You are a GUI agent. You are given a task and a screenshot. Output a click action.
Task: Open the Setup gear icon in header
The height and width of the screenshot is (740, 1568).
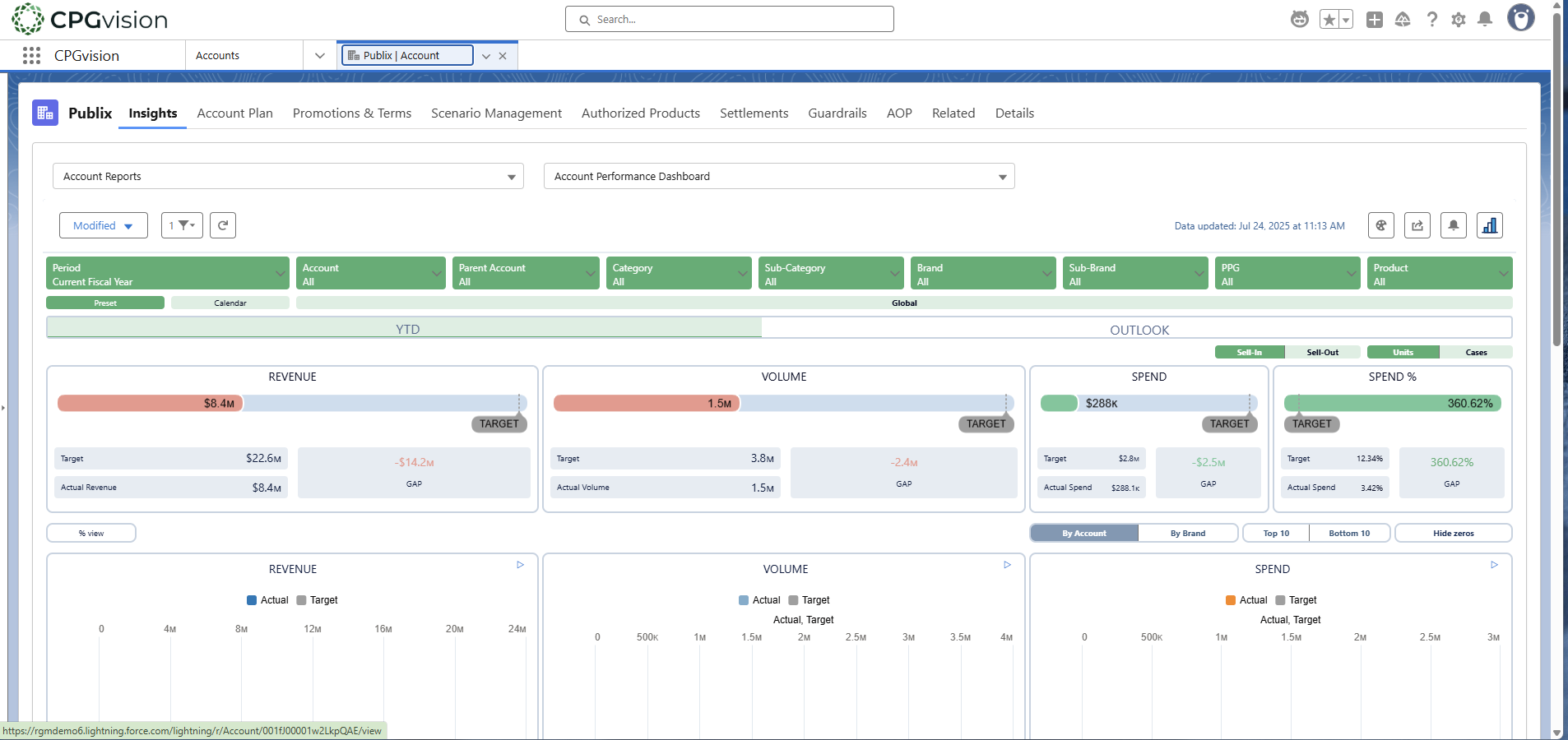(x=1459, y=19)
